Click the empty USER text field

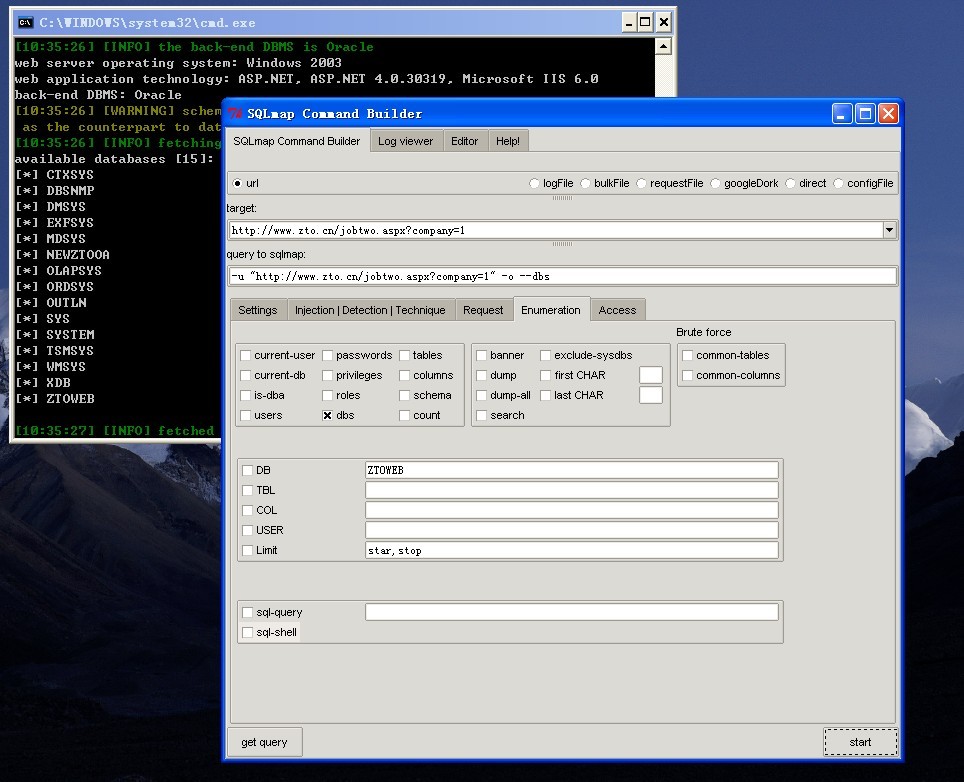[572, 530]
